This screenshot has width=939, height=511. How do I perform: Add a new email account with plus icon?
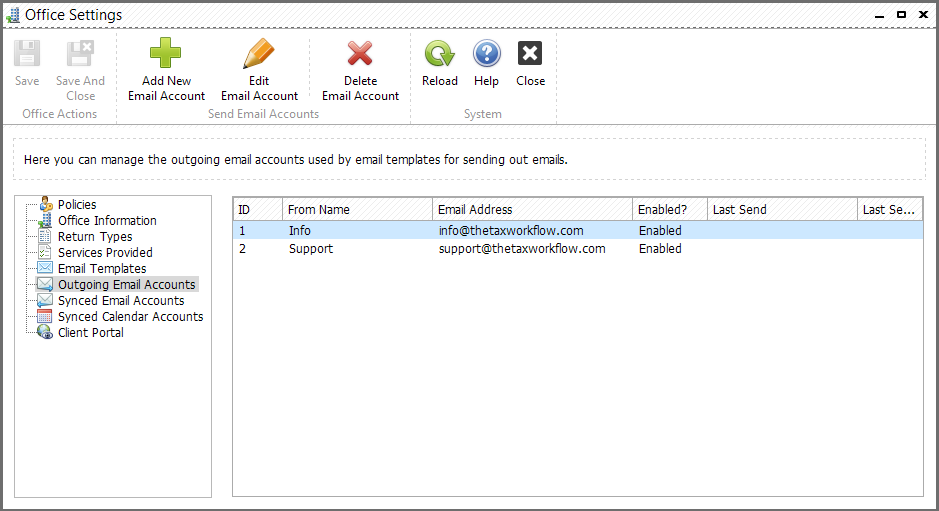[x=166, y=53]
